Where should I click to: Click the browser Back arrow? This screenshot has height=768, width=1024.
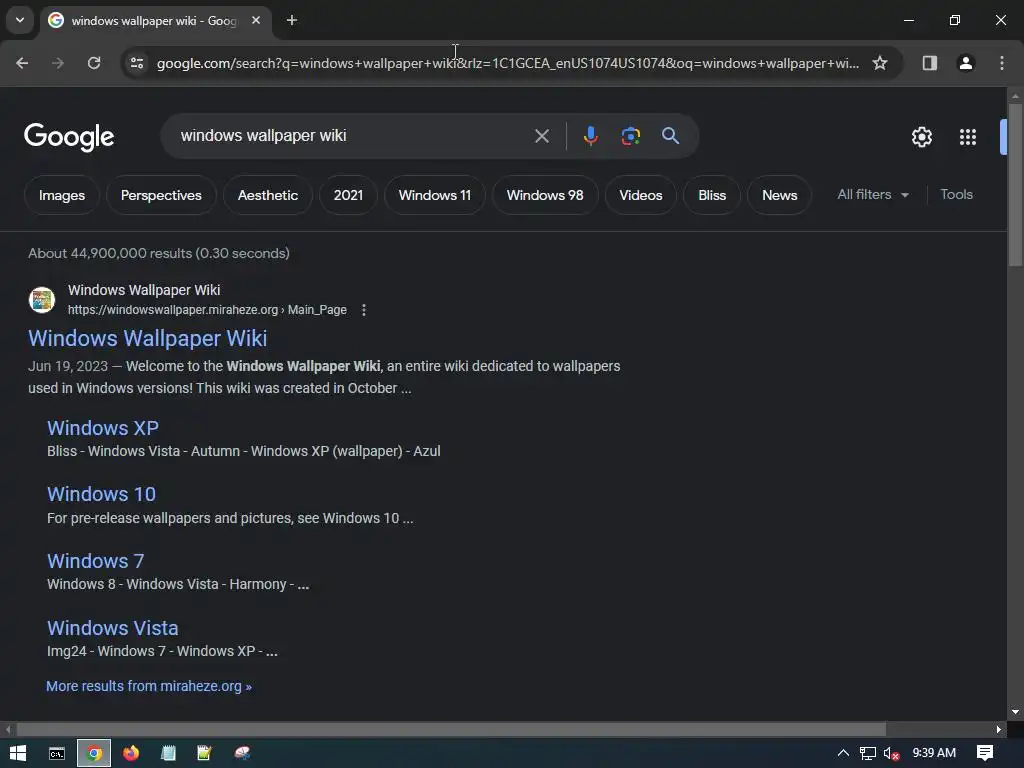pos(22,63)
